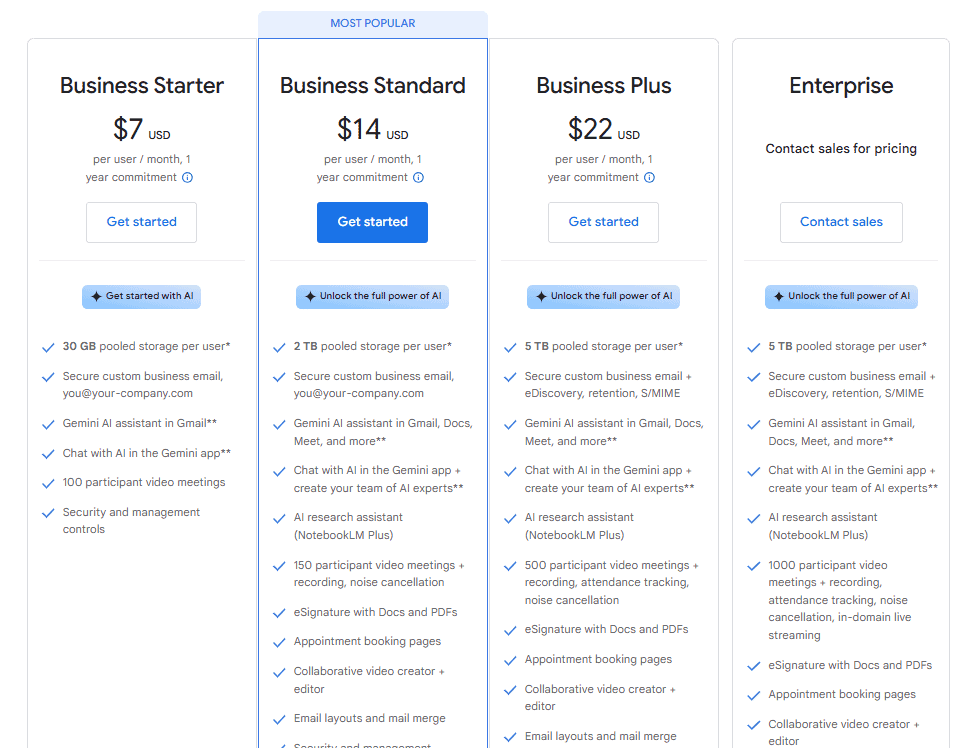Click info icon under Business Starter commitment
Viewport: 966px width, 748px height.
187,177
